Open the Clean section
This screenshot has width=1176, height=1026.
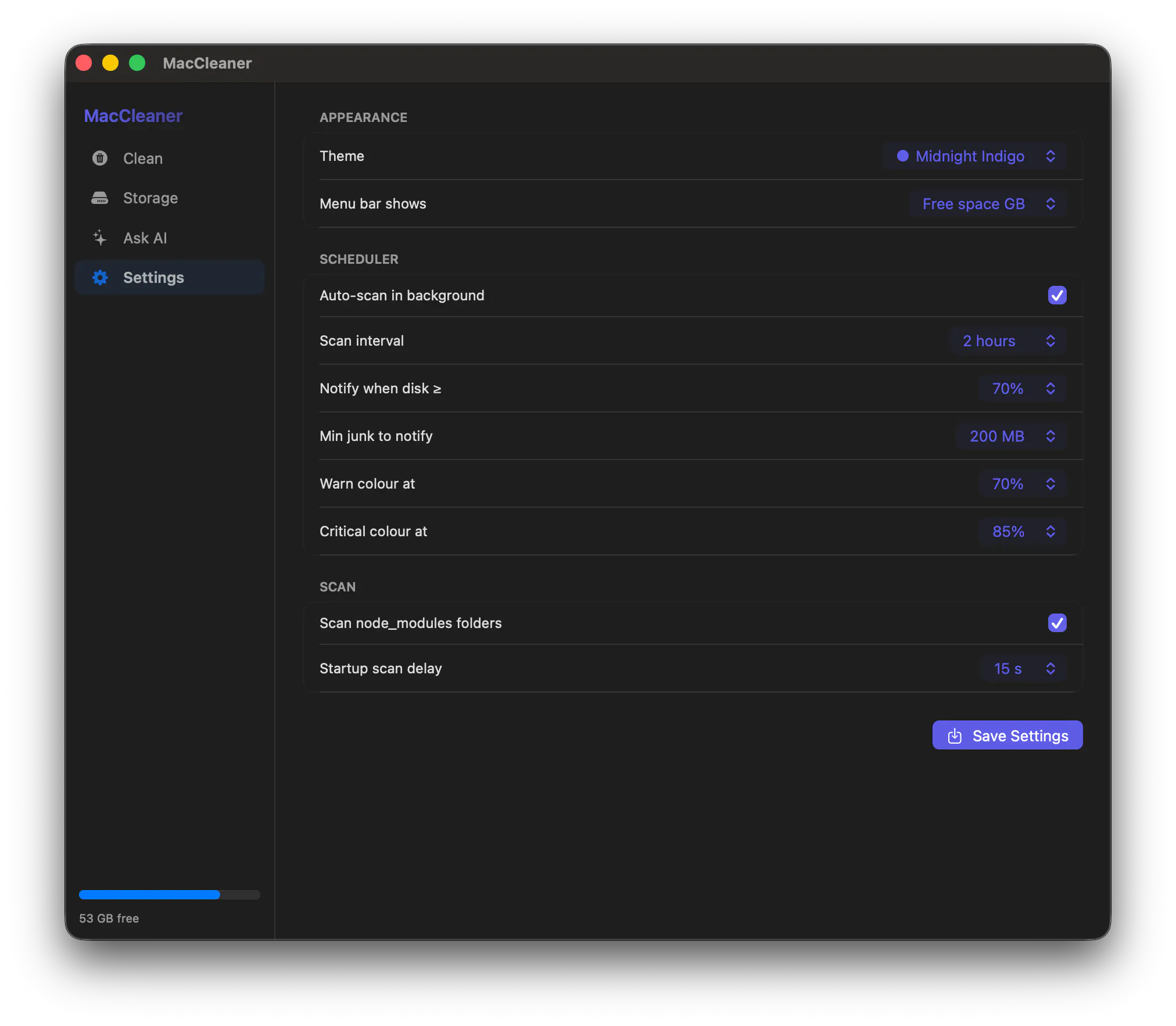(x=170, y=159)
